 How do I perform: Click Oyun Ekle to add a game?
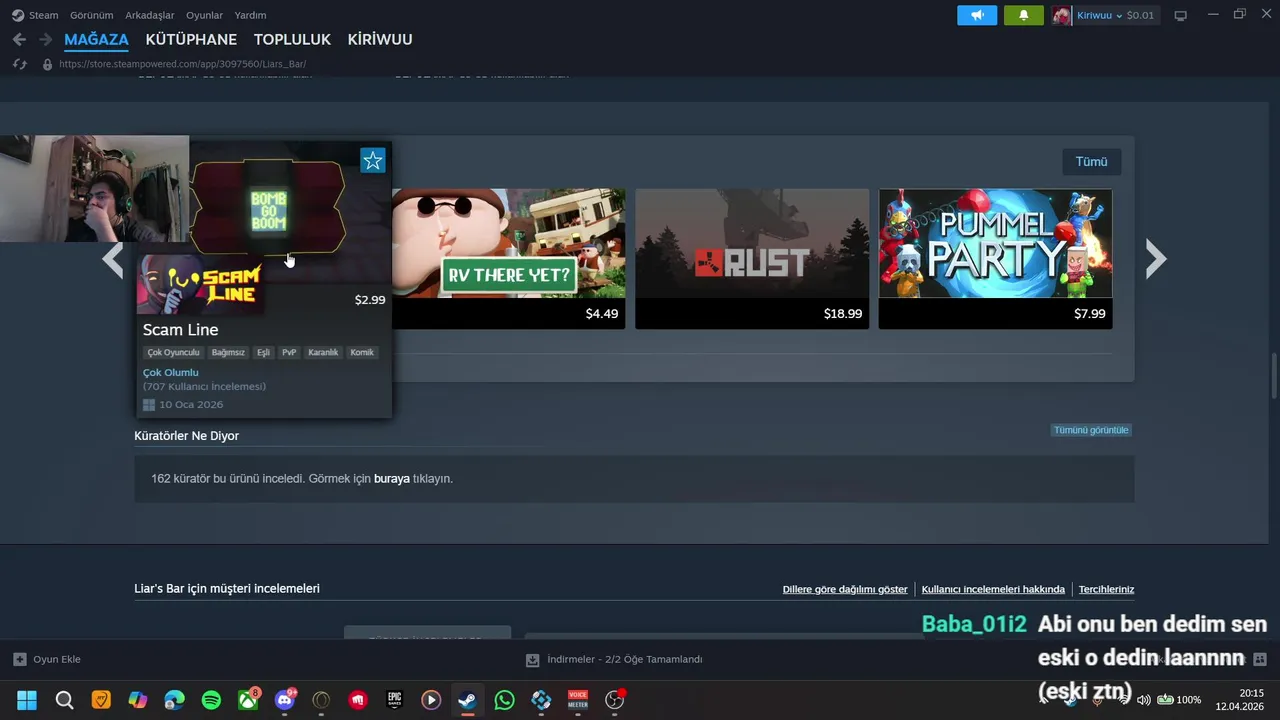pos(47,660)
